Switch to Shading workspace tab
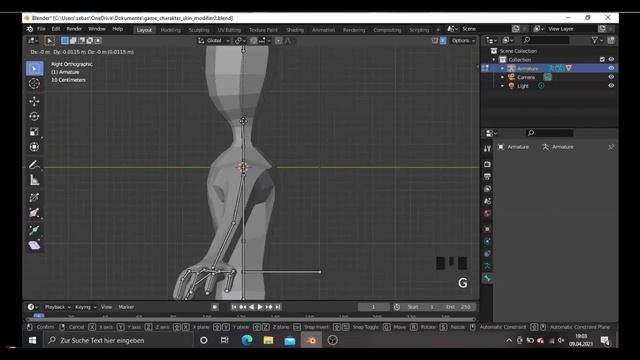640x360 pixels. pyautogui.click(x=295, y=30)
